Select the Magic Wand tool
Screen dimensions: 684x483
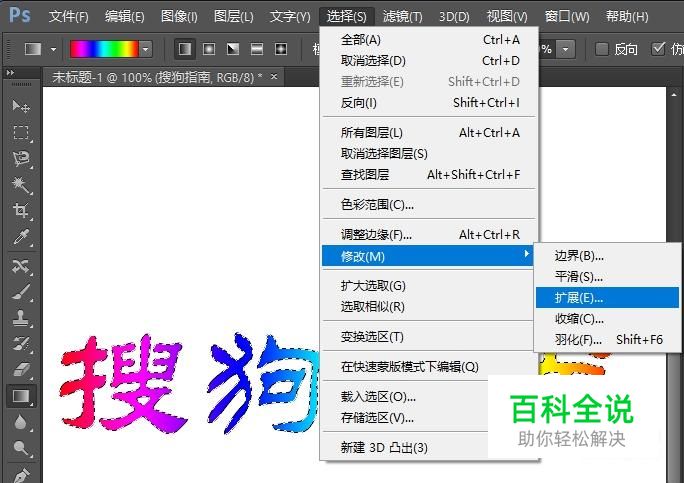[21, 185]
